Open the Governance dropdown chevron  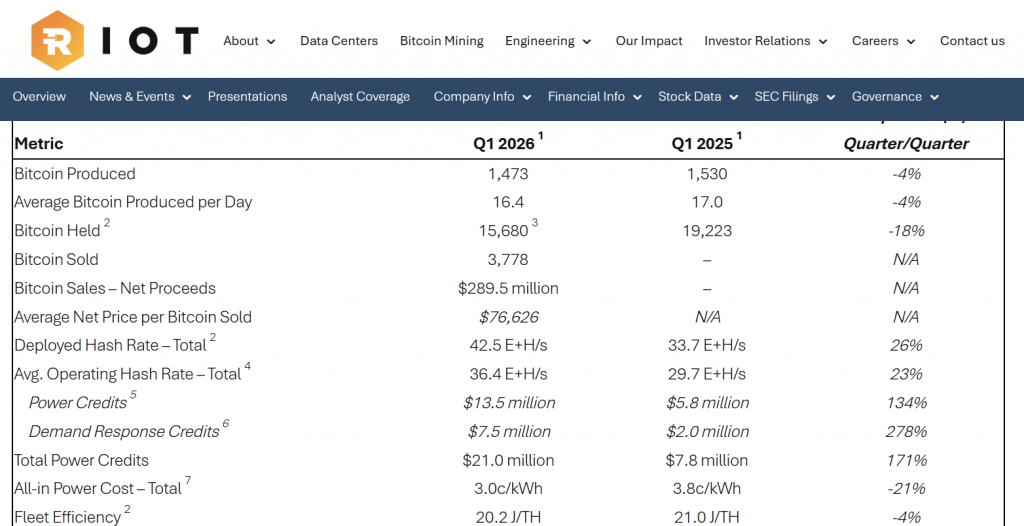pyautogui.click(x=934, y=98)
